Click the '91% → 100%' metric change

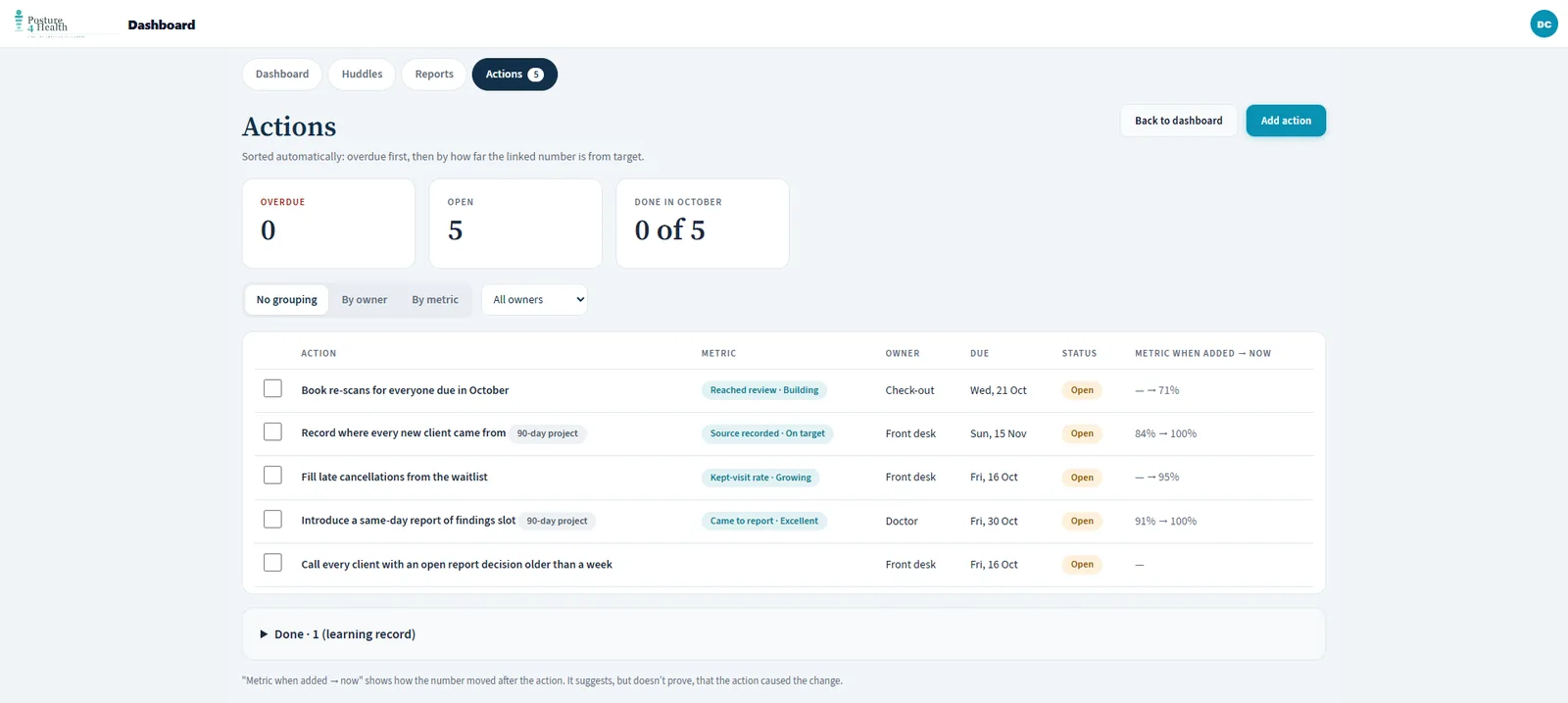pos(1165,521)
